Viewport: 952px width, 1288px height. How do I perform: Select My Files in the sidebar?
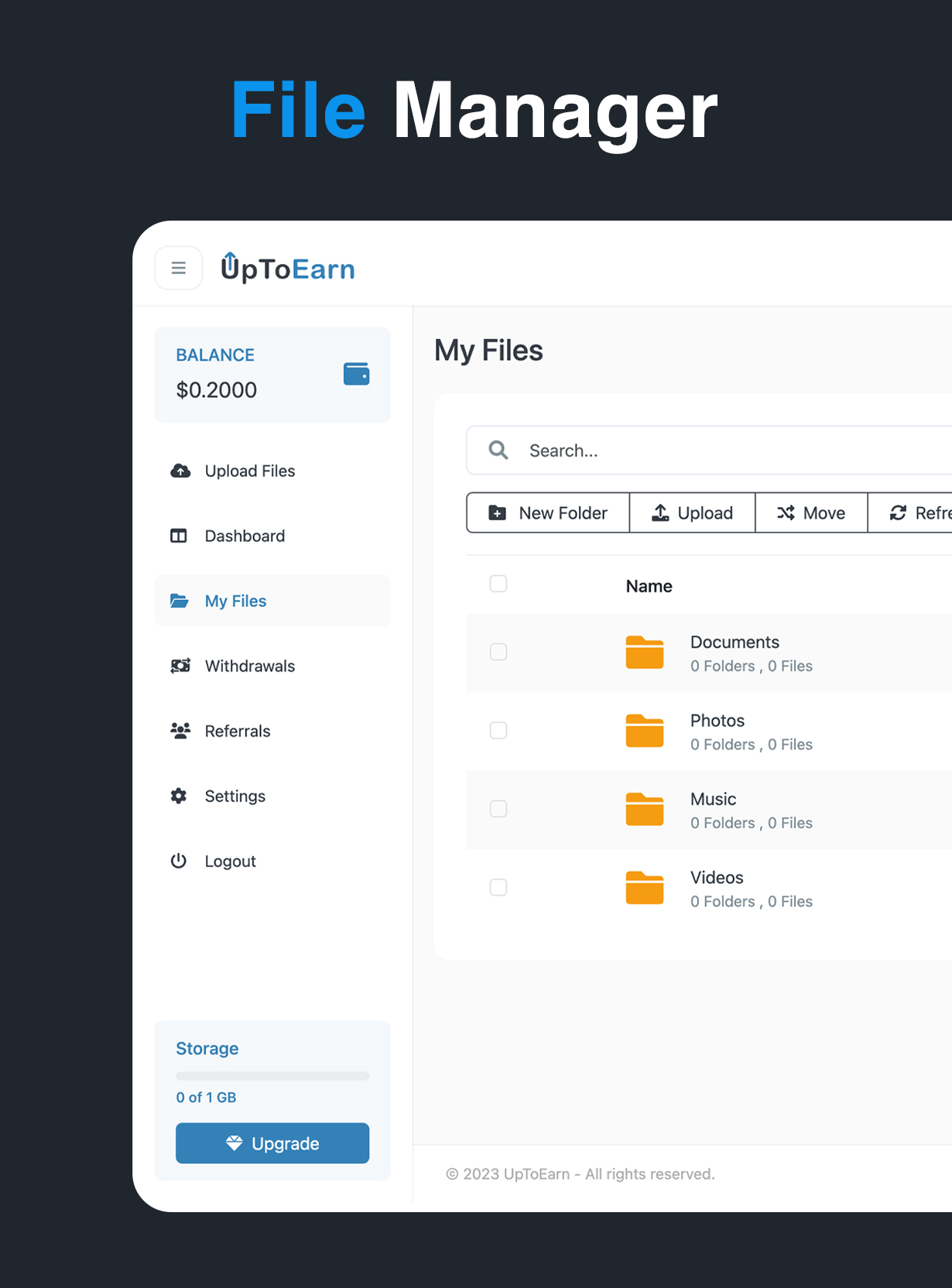click(x=272, y=601)
